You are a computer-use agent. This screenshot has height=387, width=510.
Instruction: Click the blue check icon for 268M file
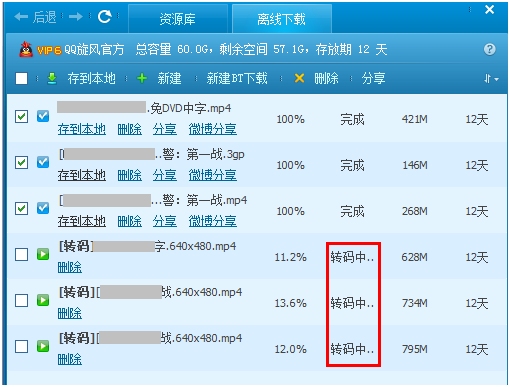click(43, 208)
